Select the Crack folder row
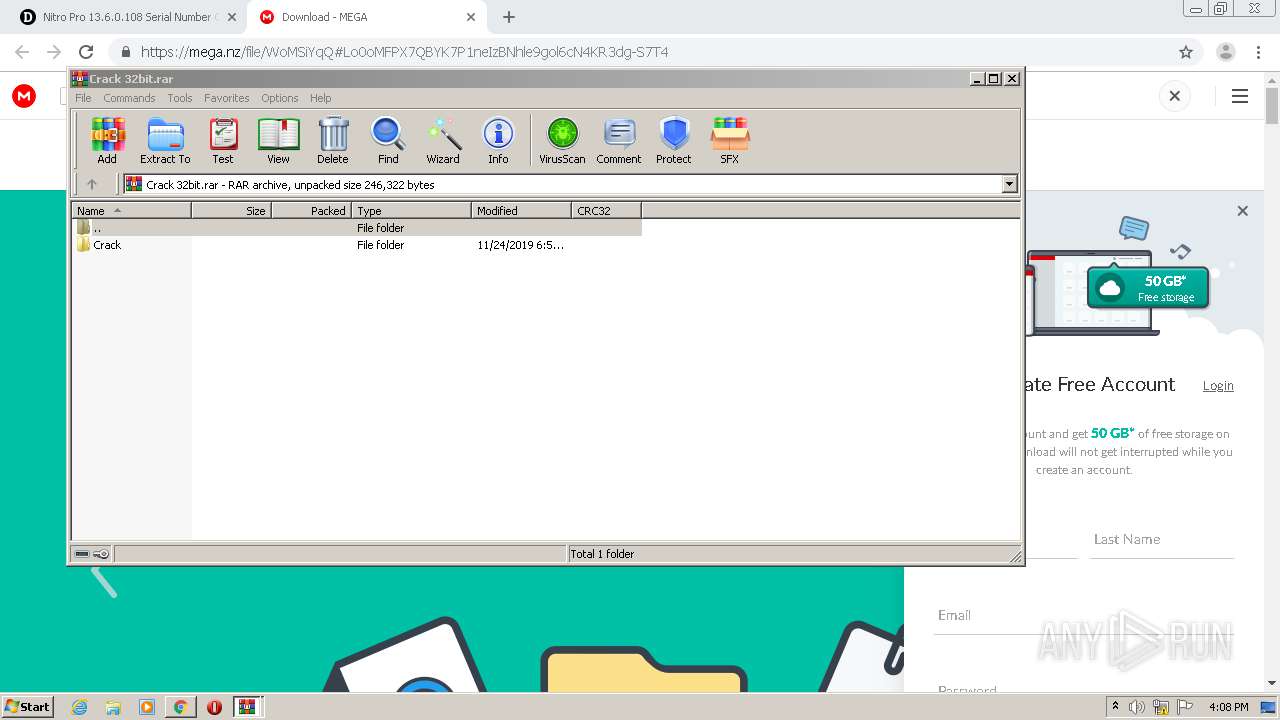 click(x=357, y=245)
